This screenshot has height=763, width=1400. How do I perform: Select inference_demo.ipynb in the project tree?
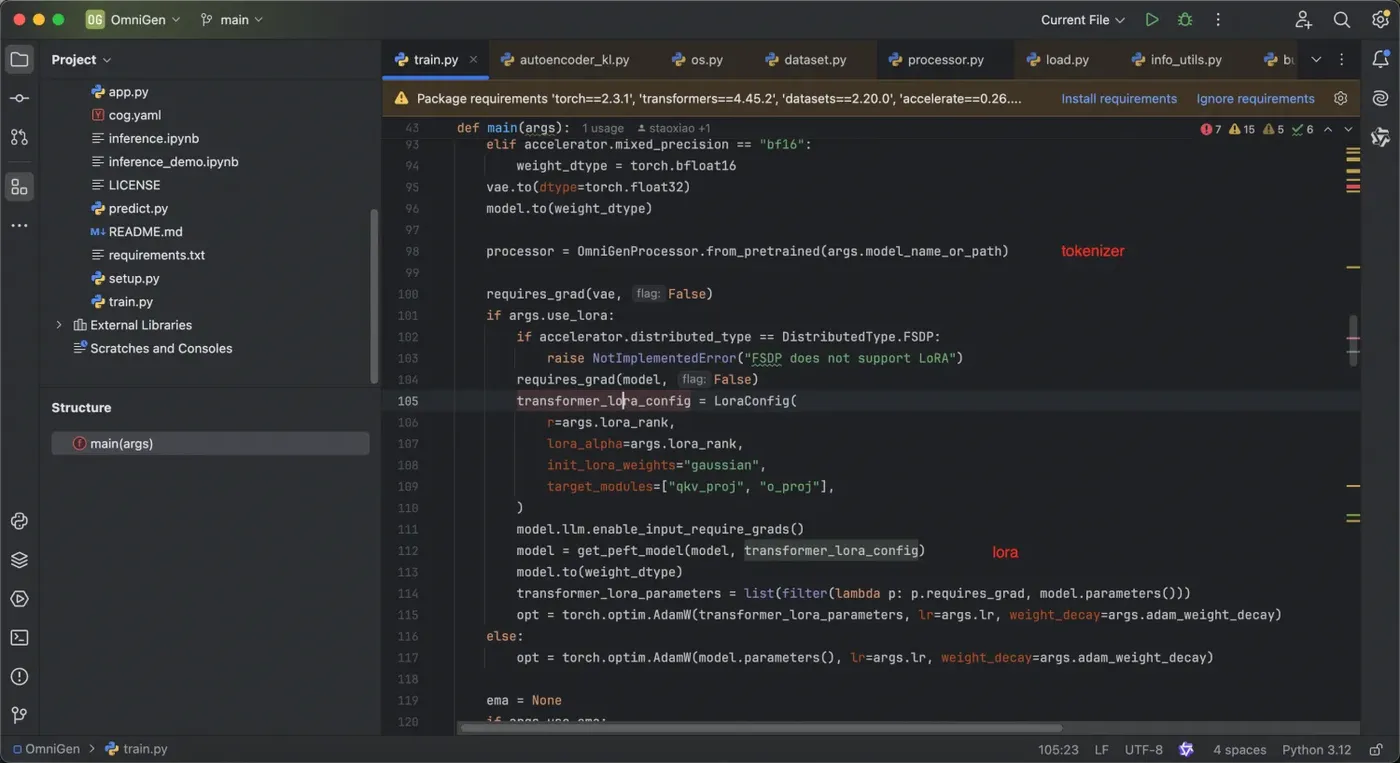point(164,161)
